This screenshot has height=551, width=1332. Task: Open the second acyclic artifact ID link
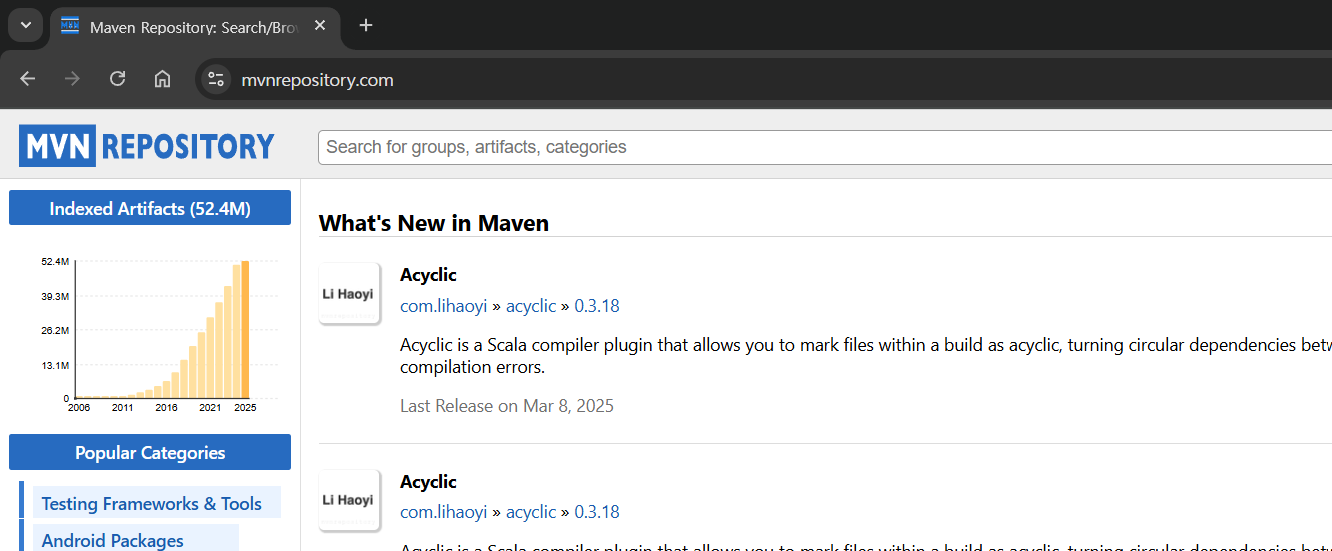coord(531,512)
